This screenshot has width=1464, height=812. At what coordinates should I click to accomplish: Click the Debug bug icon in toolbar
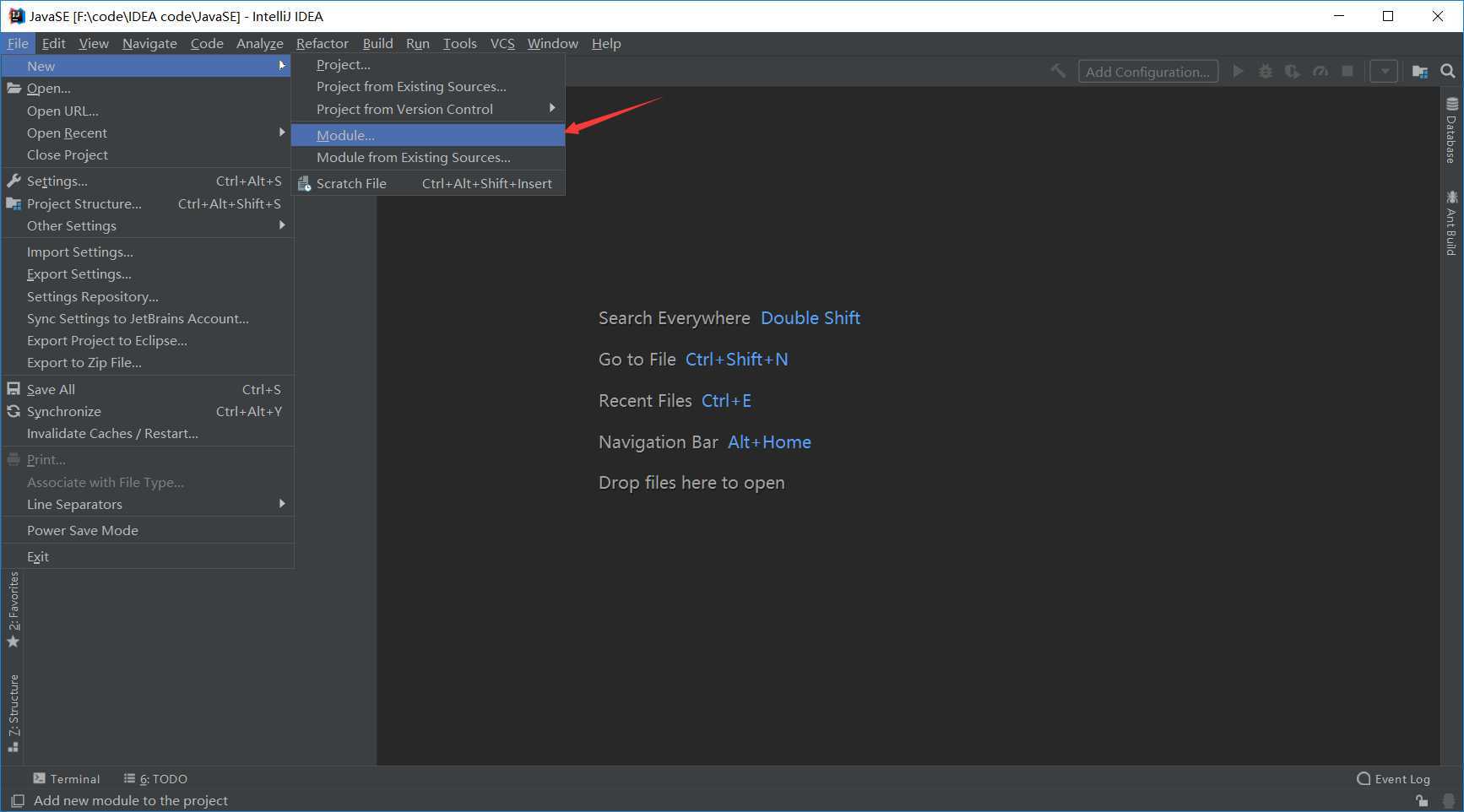tap(1266, 71)
